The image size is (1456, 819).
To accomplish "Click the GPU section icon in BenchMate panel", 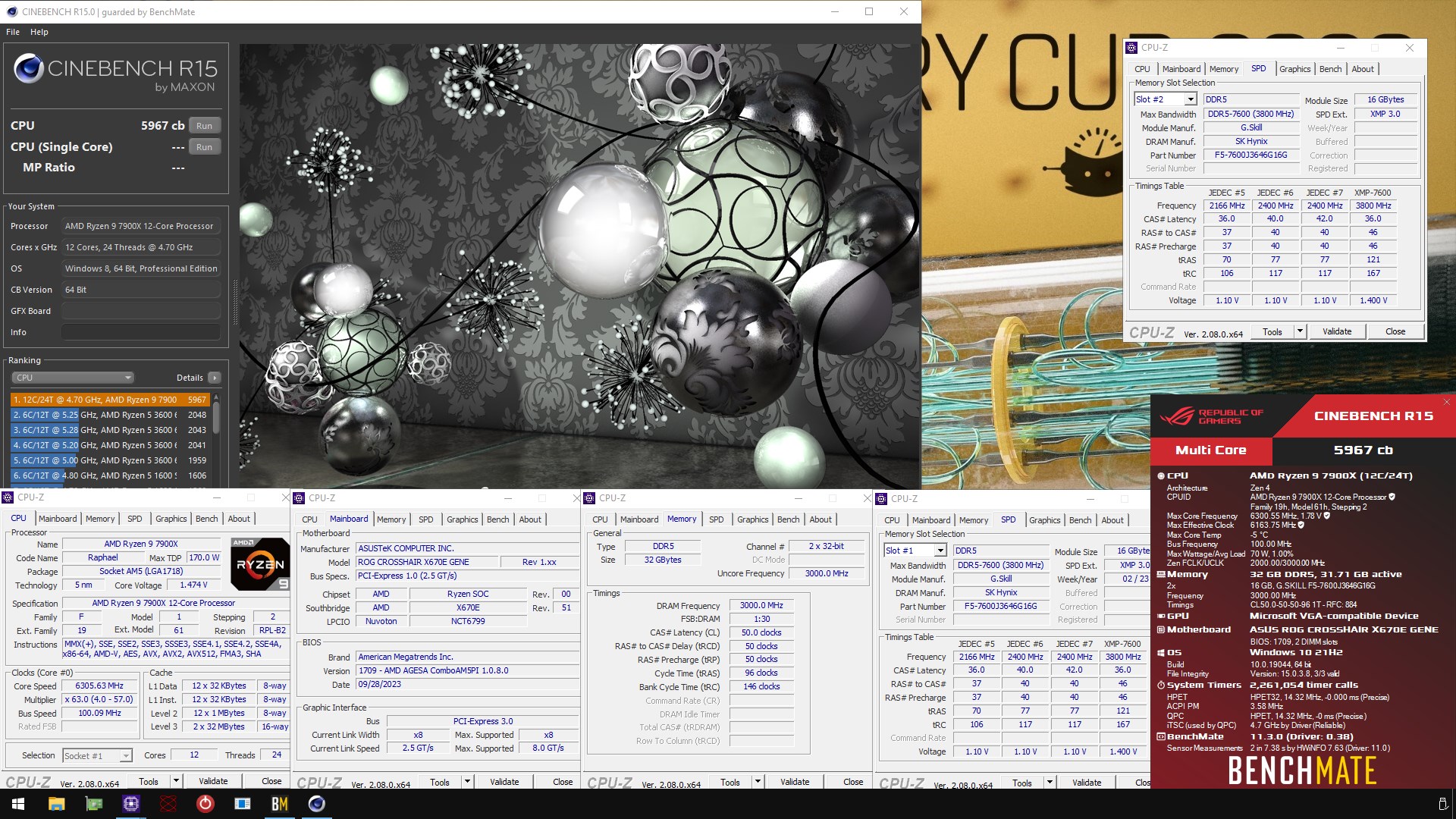I will point(1160,616).
